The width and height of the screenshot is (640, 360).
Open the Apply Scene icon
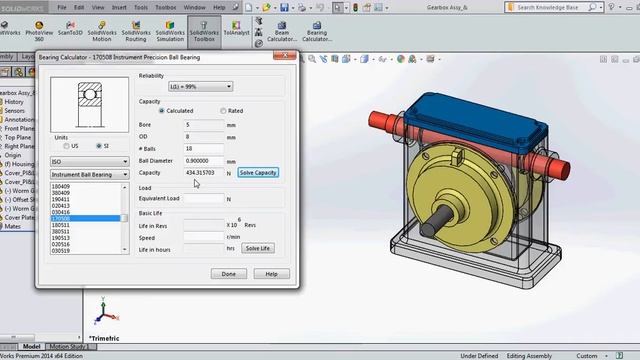pyautogui.click(x=412, y=59)
